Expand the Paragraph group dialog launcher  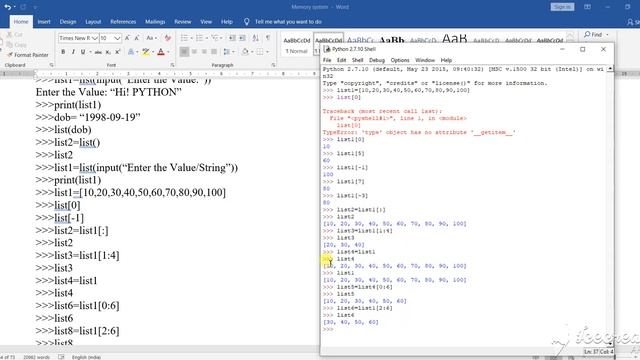[x=273, y=65]
